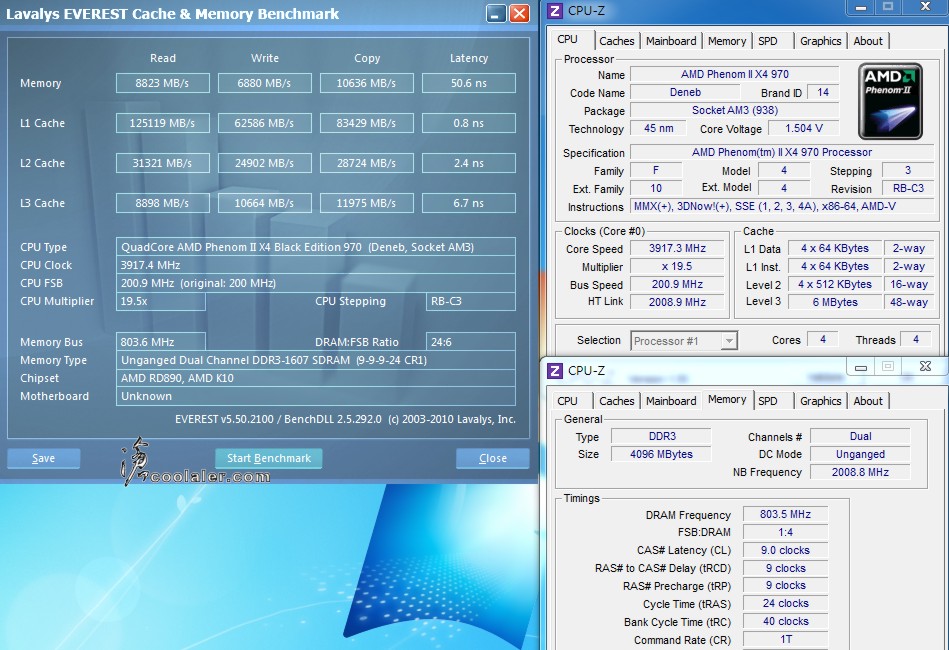This screenshot has width=949, height=650.
Task: Close the top CPU-Z window
Action: pyautogui.click(x=925, y=7)
